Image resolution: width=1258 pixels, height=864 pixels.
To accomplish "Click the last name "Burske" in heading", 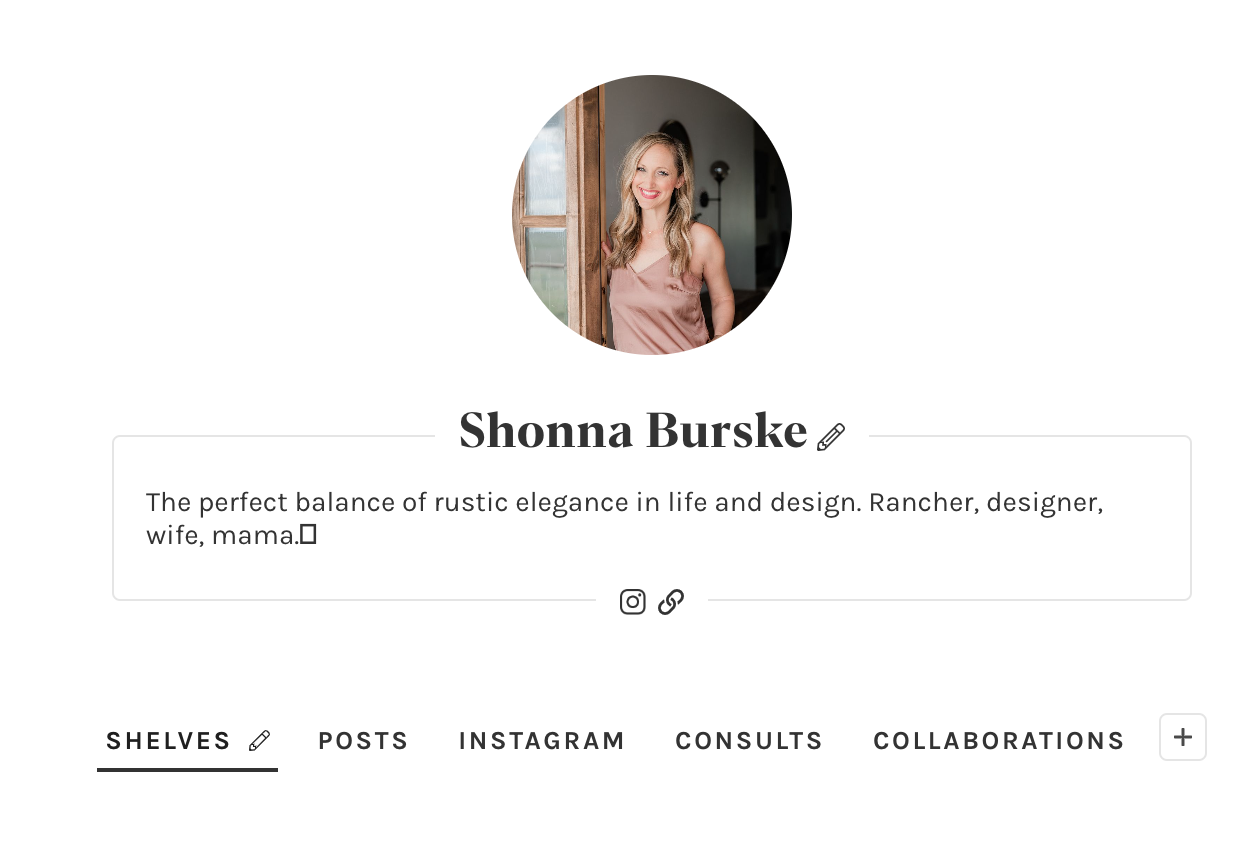I will pyautogui.click(x=727, y=431).
